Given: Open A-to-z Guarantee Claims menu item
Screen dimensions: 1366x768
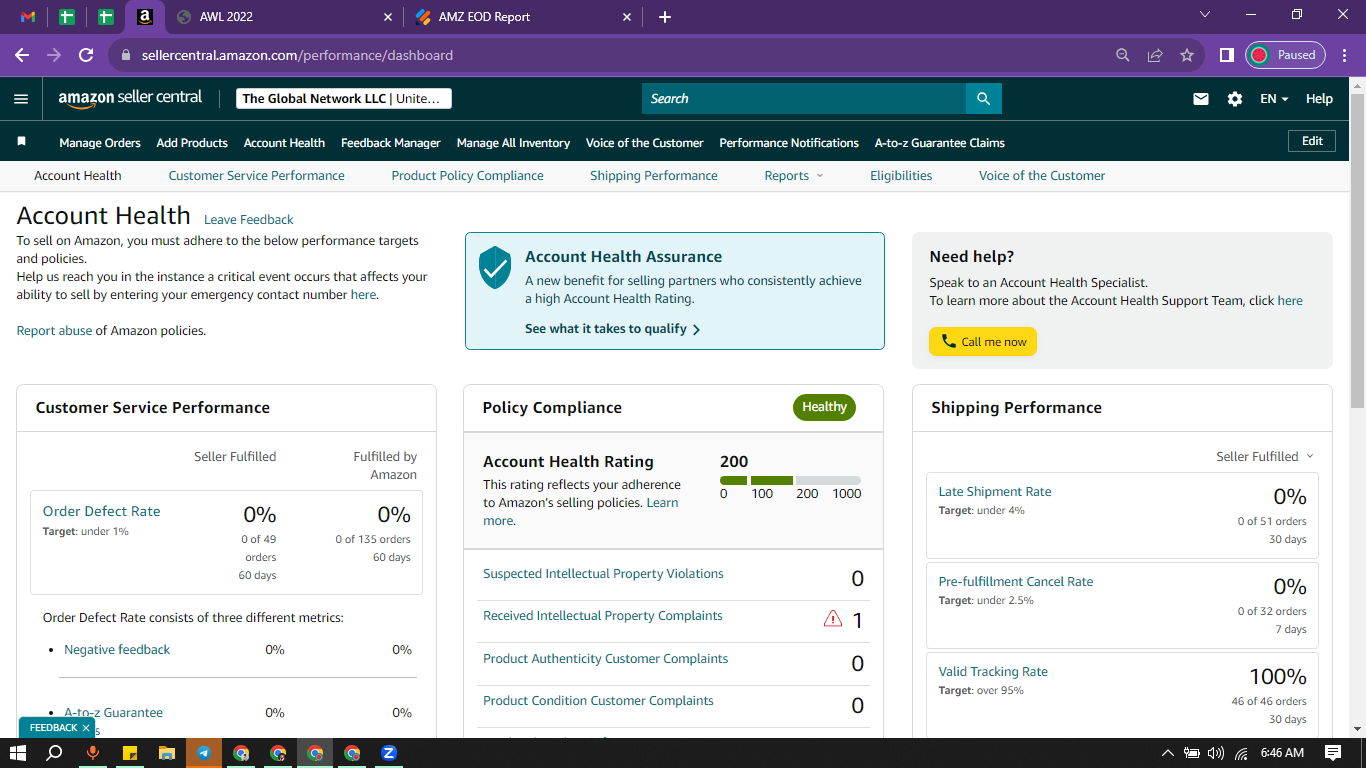Looking at the screenshot, I should (940, 143).
